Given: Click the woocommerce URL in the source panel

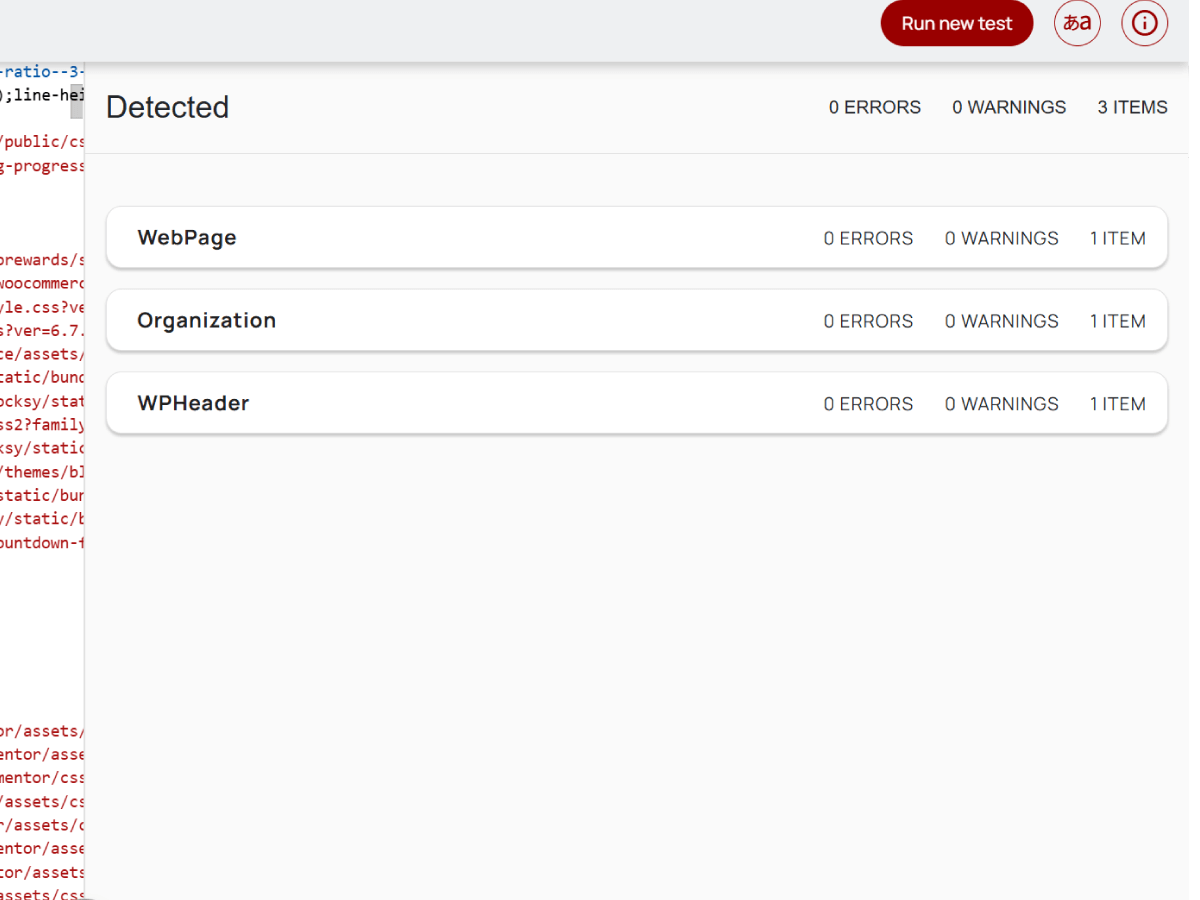Looking at the screenshot, I should tap(40, 283).
